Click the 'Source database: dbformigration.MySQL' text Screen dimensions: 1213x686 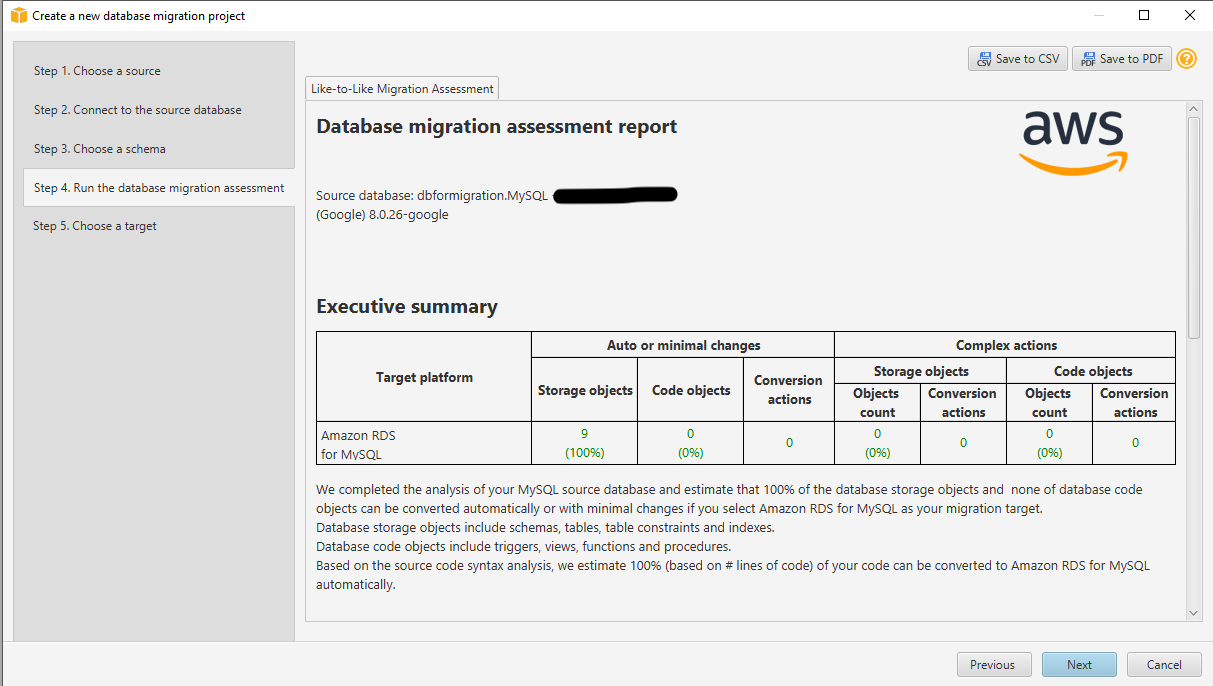(432, 196)
